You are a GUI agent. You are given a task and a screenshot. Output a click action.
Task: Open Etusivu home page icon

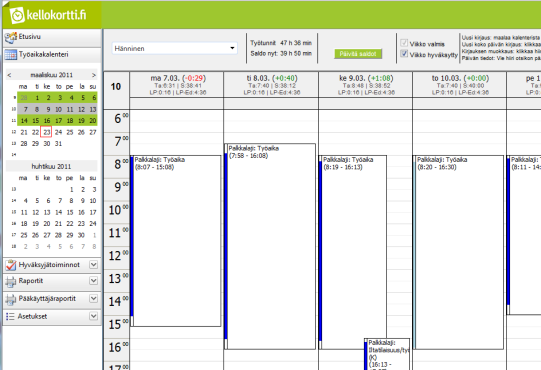(11, 38)
